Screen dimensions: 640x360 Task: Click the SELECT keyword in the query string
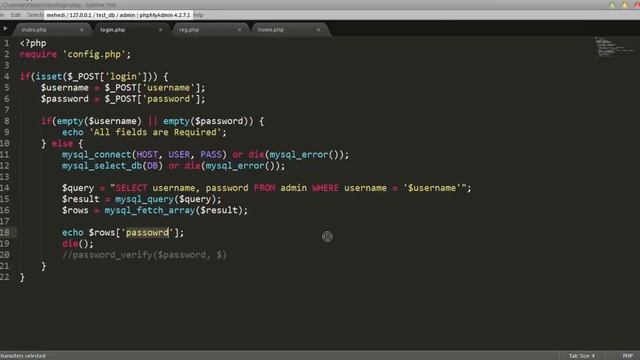[131, 188]
